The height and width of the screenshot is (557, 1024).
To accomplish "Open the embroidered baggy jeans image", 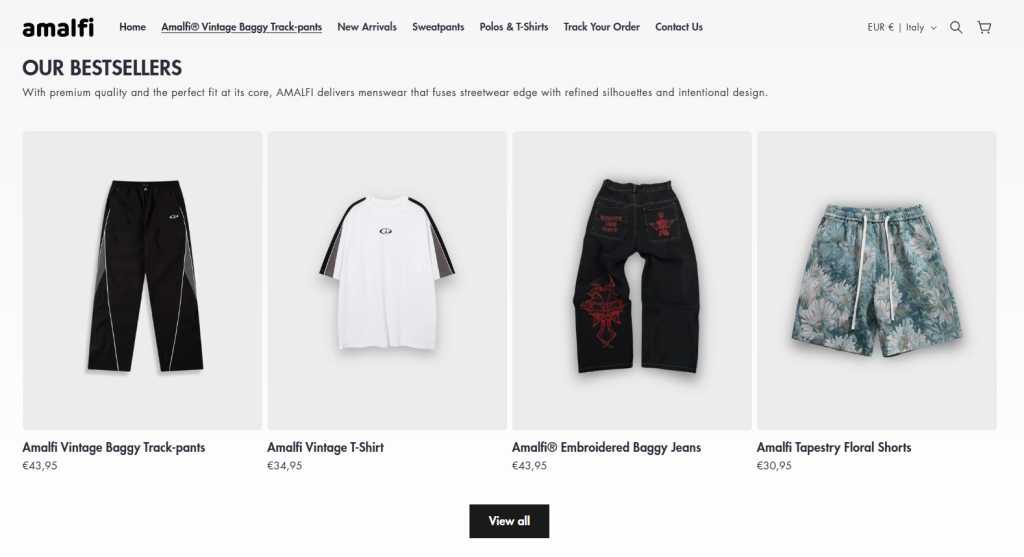I will [632, 281].
